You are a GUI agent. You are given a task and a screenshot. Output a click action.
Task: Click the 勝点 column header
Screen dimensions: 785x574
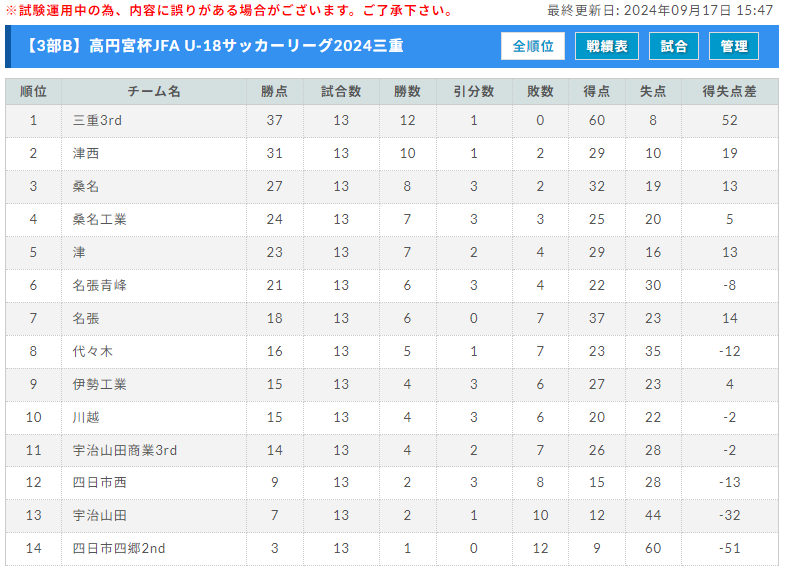point(274,91)
